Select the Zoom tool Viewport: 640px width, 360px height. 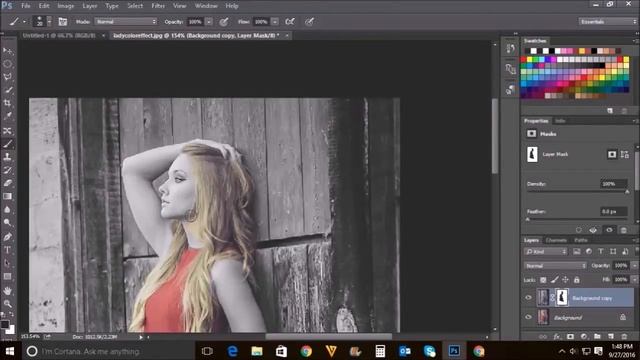[7, 304]
